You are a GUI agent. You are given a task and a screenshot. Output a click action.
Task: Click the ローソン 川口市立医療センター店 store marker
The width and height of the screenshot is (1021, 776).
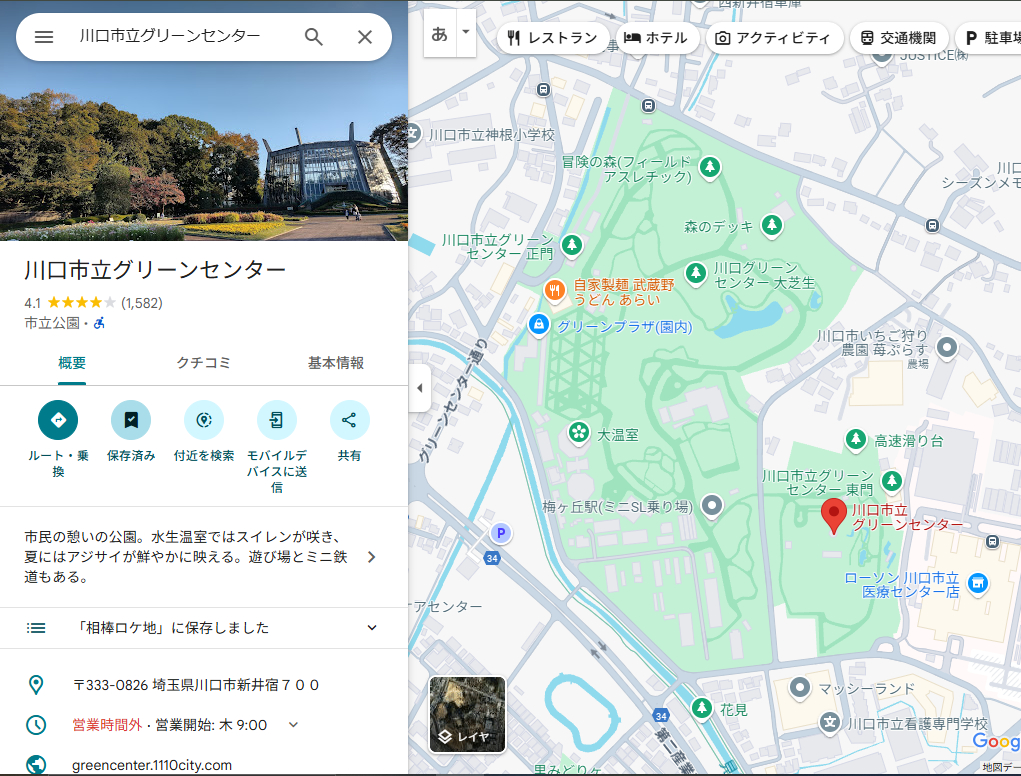pos(977,583)
